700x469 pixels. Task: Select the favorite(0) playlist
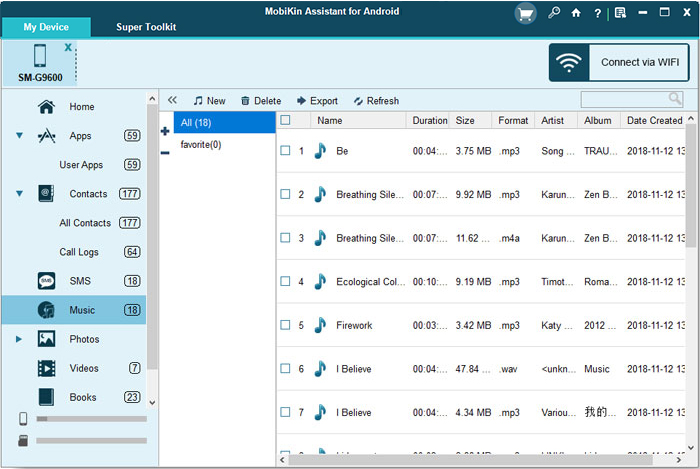coord(201,145)
